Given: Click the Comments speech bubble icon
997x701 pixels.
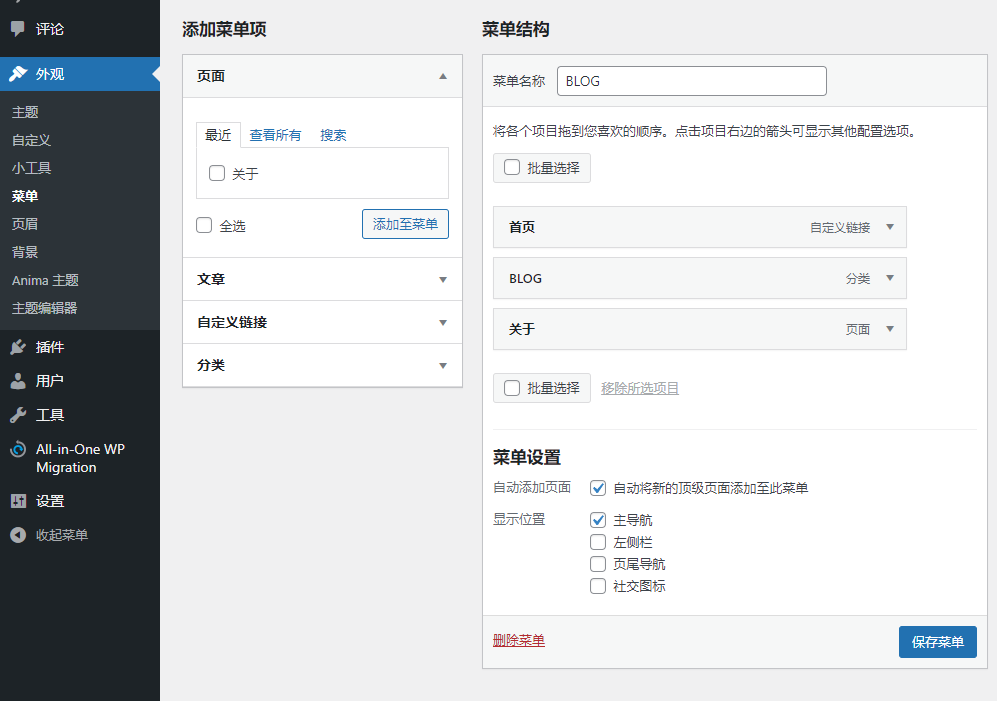Looking at the screenshot, I should tap(18, 29).
